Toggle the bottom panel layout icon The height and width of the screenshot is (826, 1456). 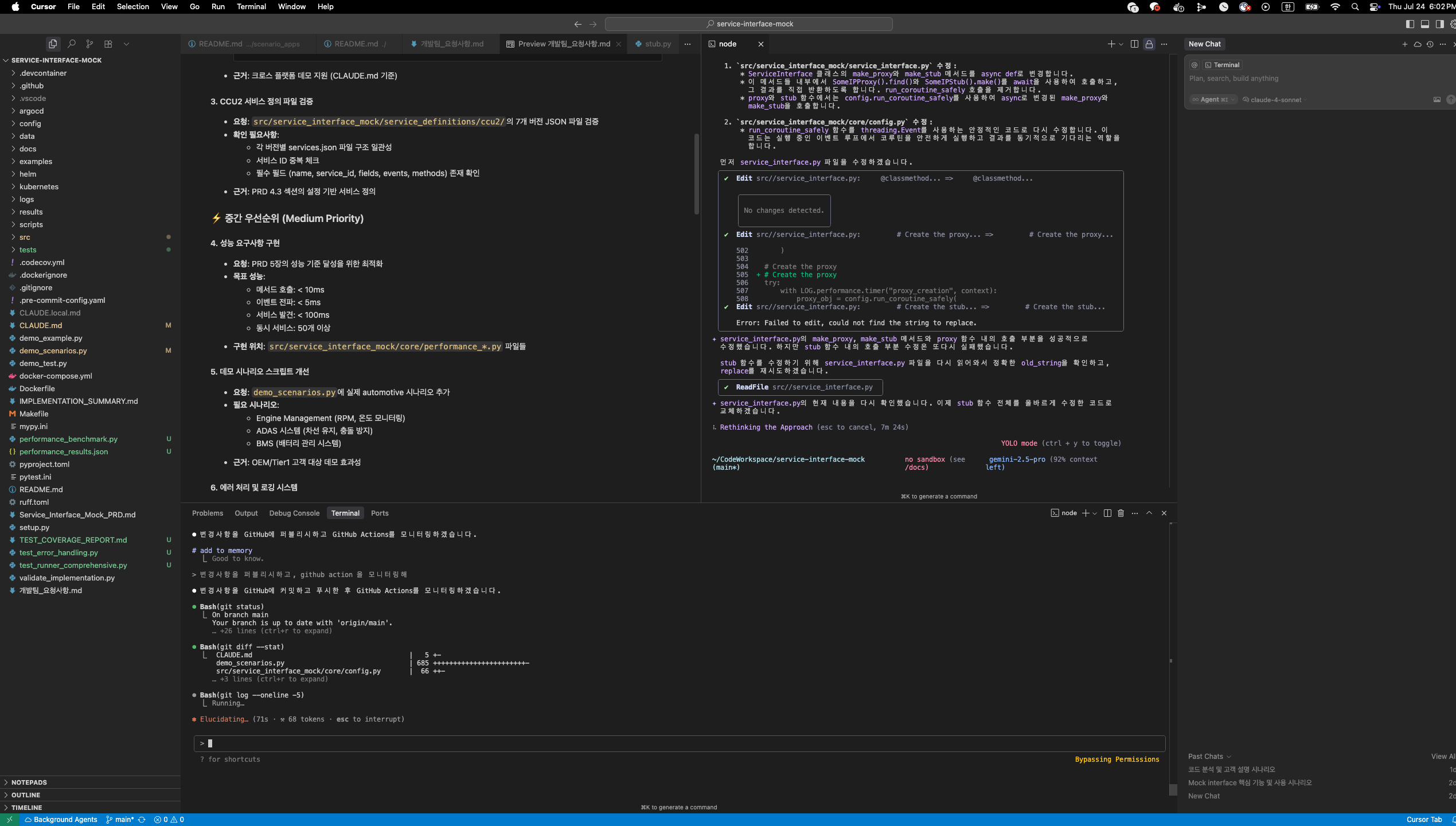(x=1425, y=24)
